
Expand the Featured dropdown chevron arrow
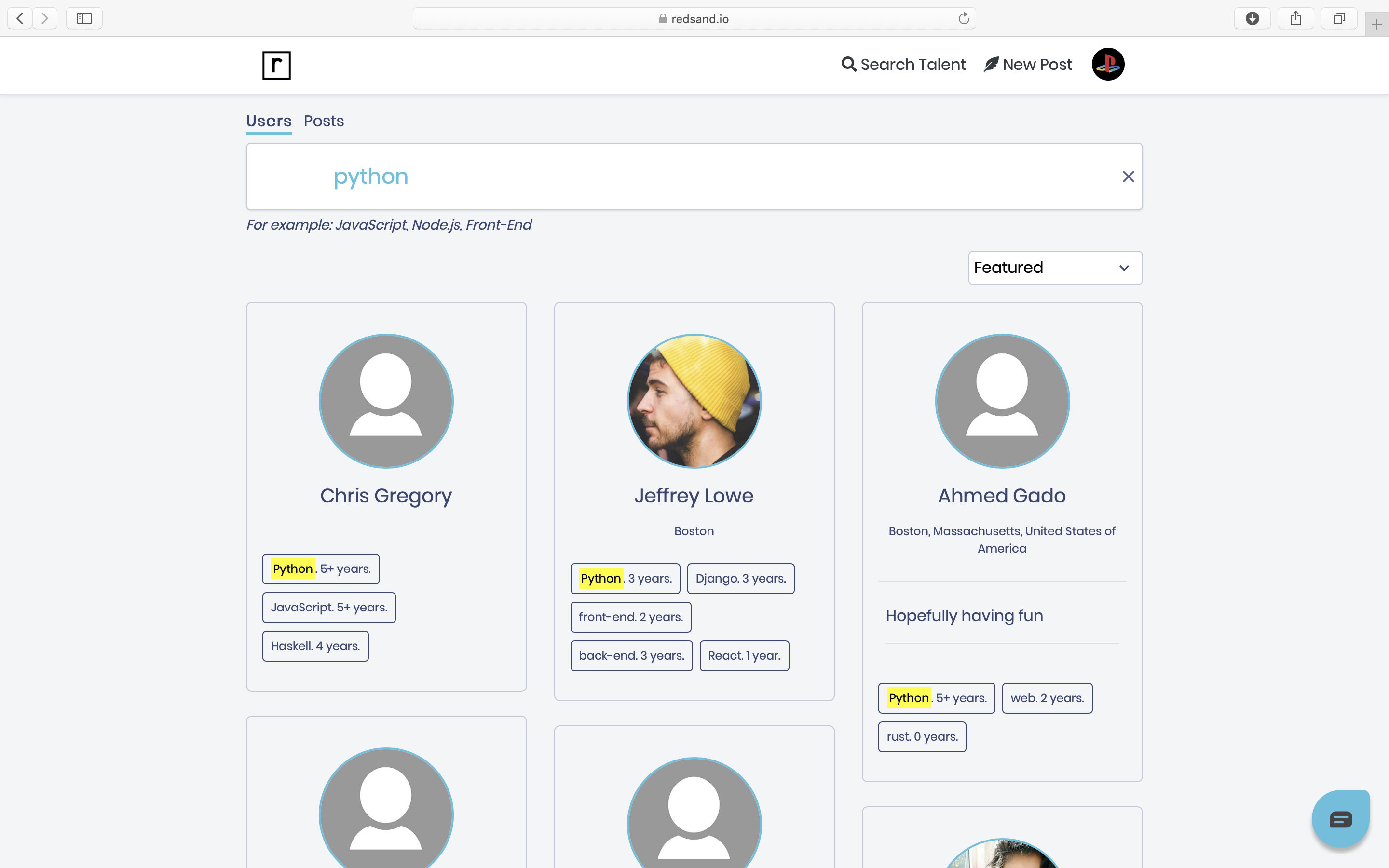point(1123,268)
